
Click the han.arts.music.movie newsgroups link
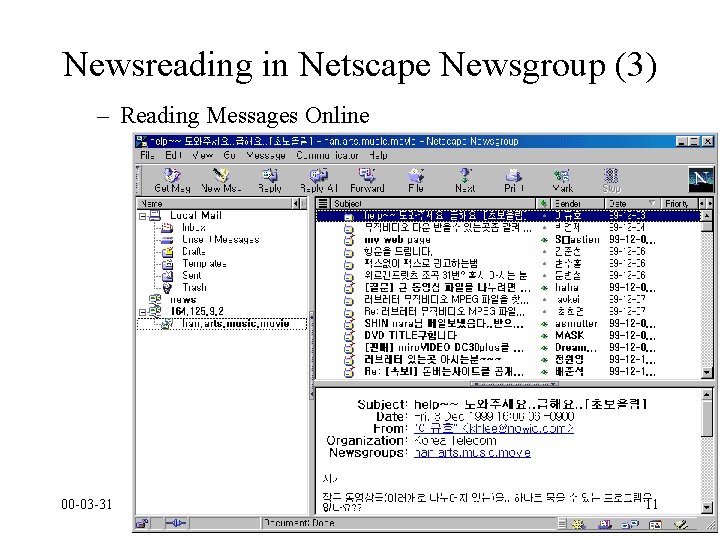[472, 453]
